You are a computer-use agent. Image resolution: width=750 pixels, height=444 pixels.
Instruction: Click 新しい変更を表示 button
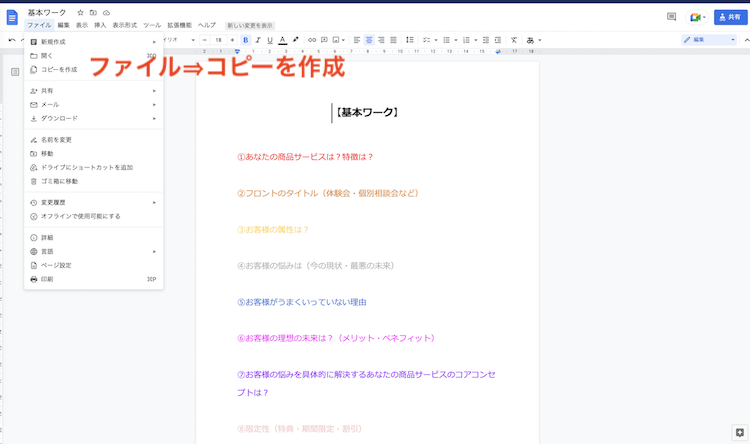[248, 25]
